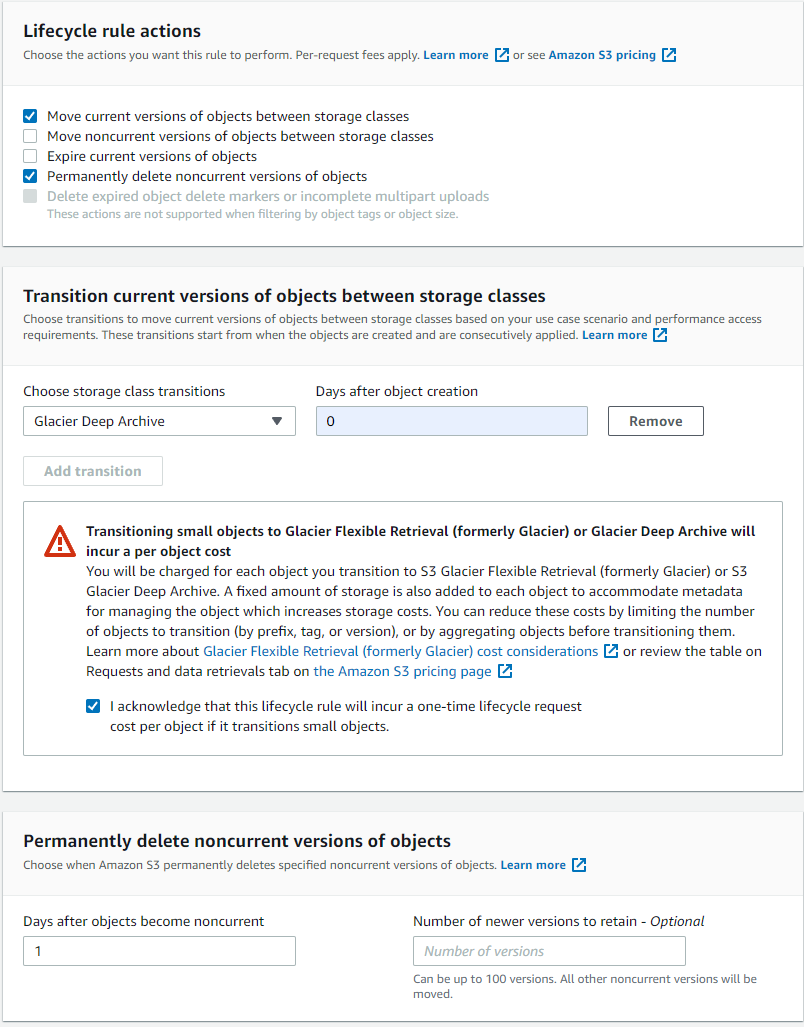Open Glacier Flexible Retrieval cost considerations link
The image size is (804, 1027).
[x=400, y=651]
